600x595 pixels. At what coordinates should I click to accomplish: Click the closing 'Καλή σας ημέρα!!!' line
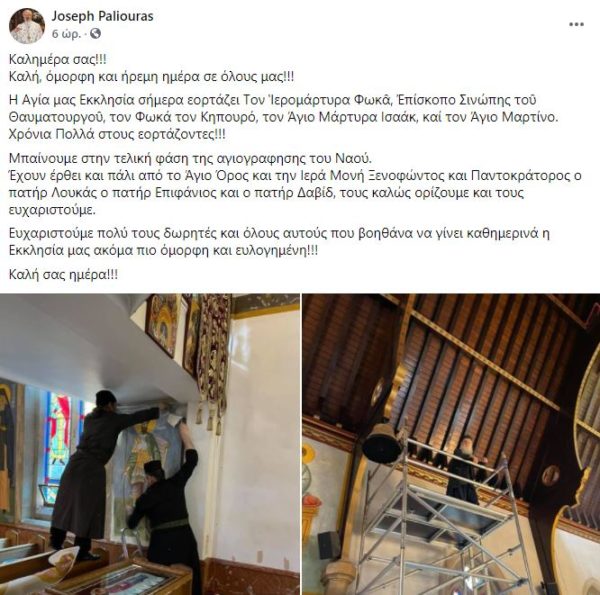point(64,275)
